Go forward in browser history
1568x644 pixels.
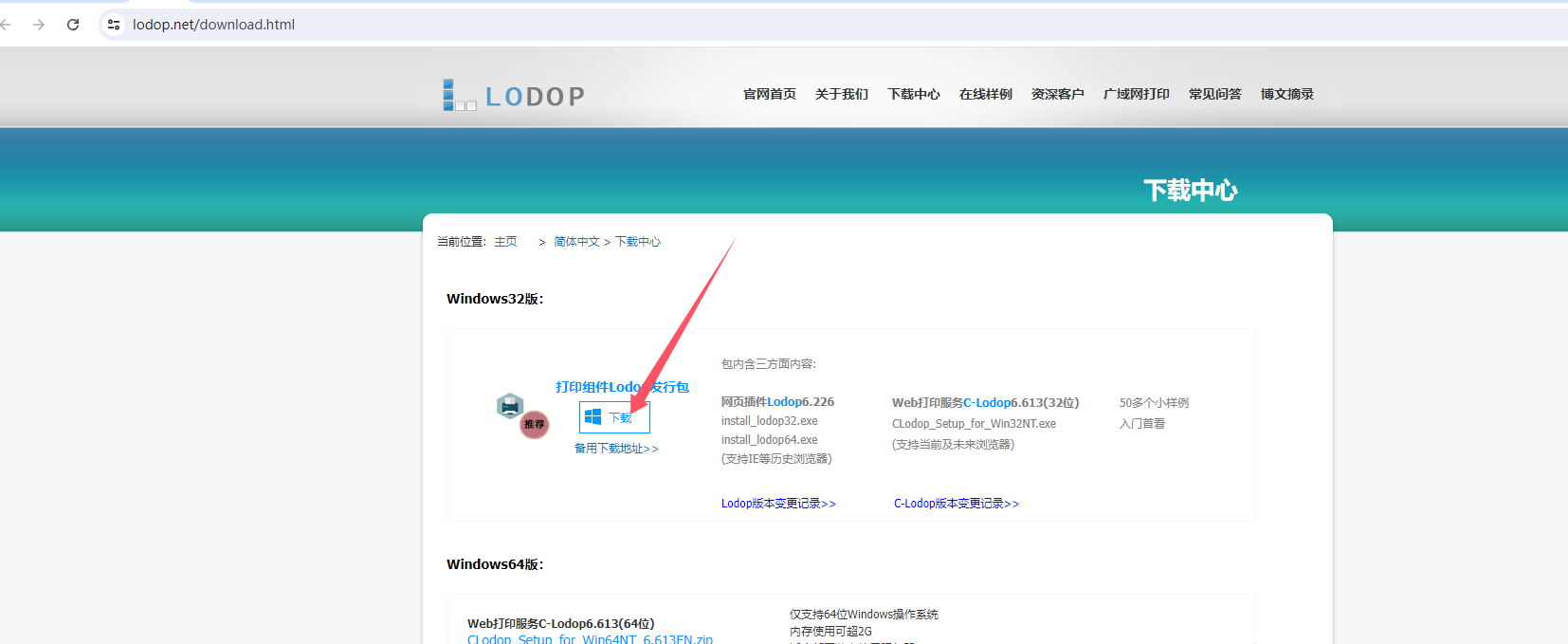click(39, 25)
